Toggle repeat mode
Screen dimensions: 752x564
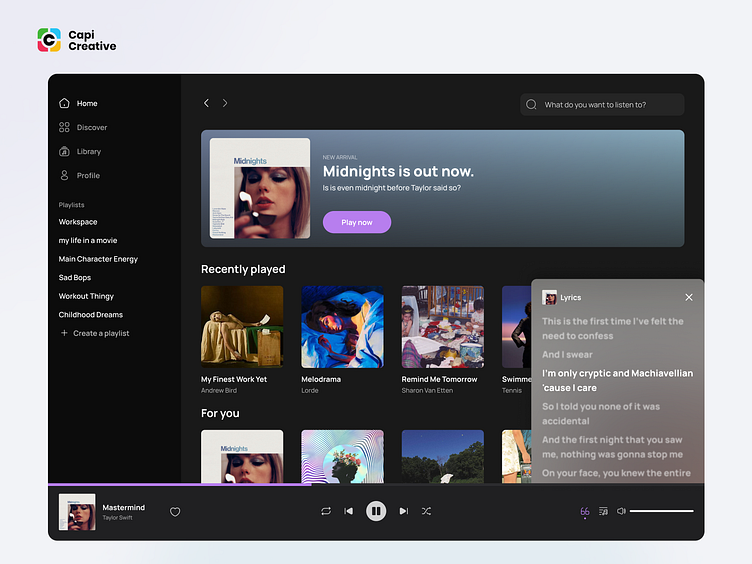(326, 511)
